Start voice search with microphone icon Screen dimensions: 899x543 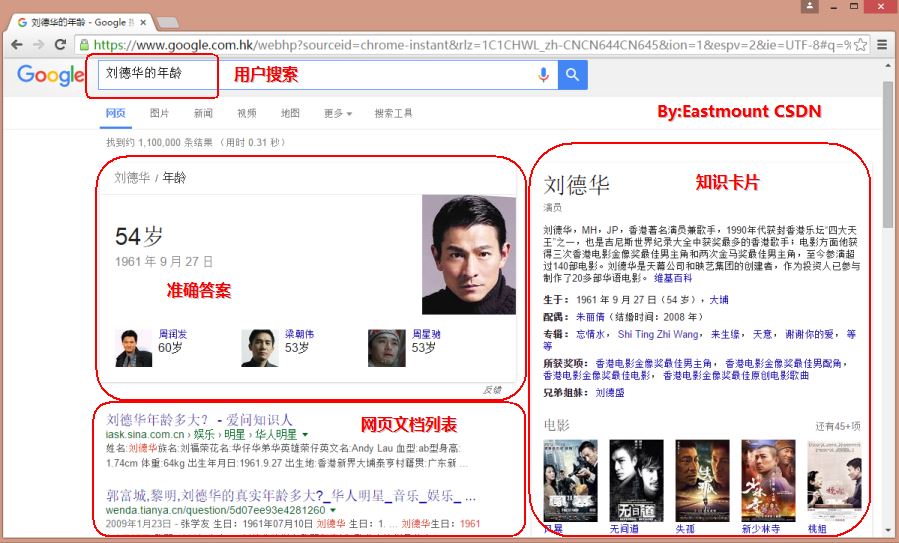coord(543,75)
